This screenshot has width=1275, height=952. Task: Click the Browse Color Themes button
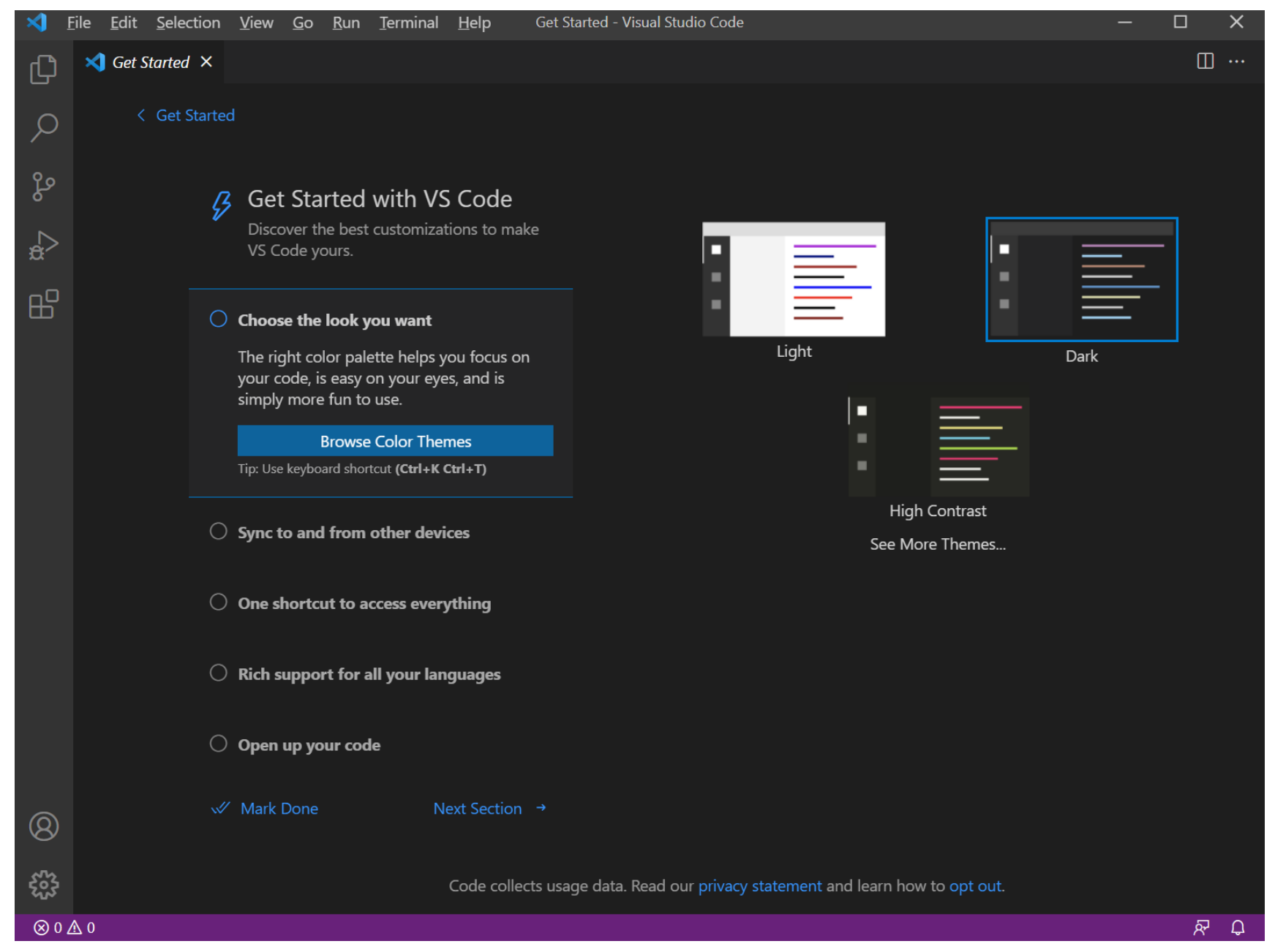click(x=395, y=441)
